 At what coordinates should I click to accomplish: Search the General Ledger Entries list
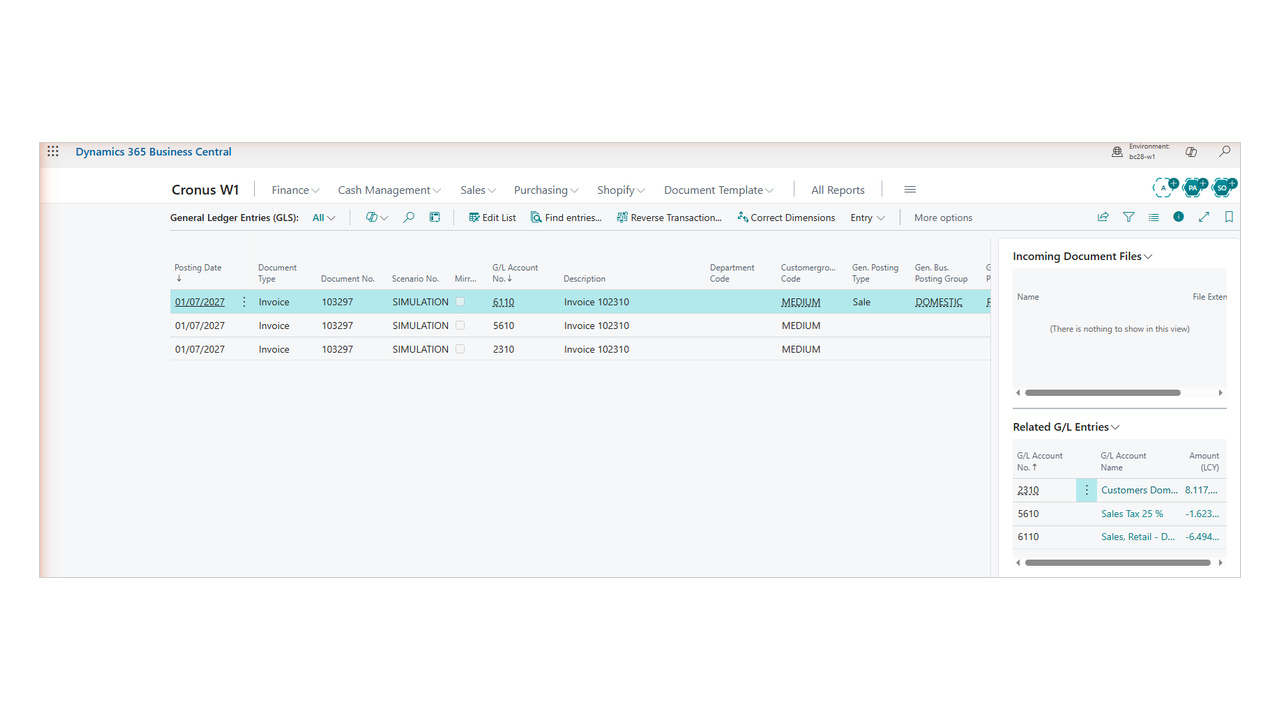[x=409, y=217]
